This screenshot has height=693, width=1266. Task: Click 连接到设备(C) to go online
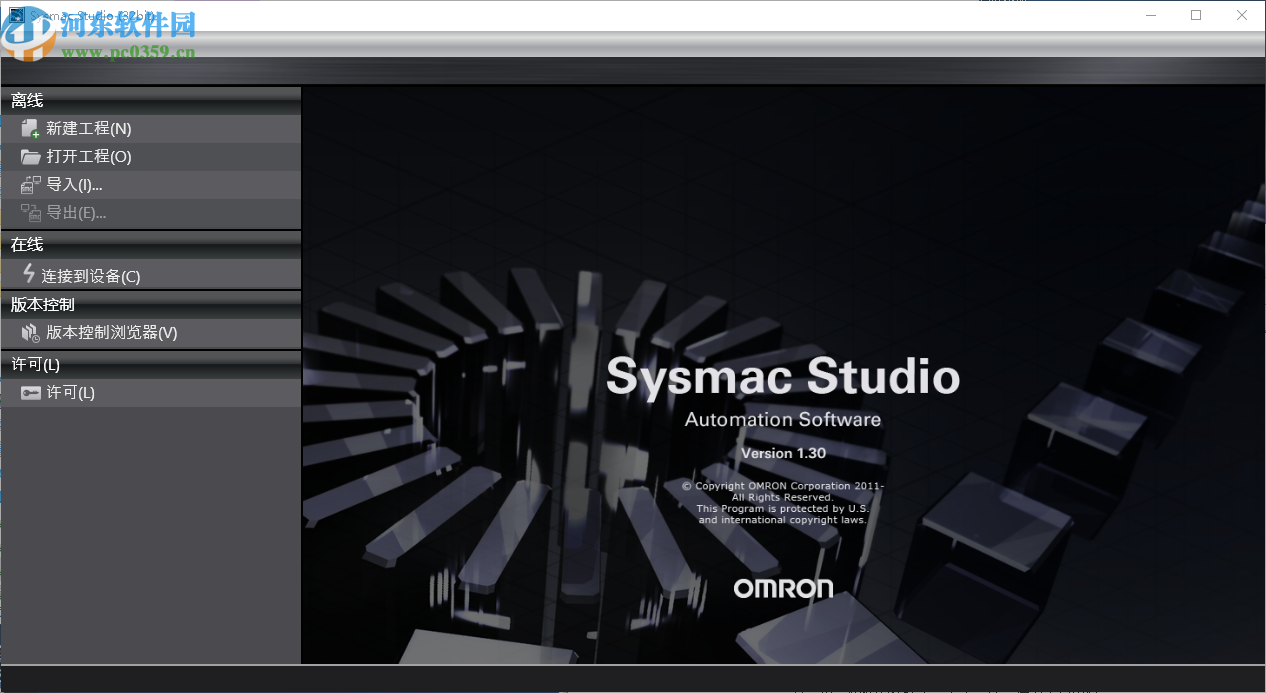88,276
